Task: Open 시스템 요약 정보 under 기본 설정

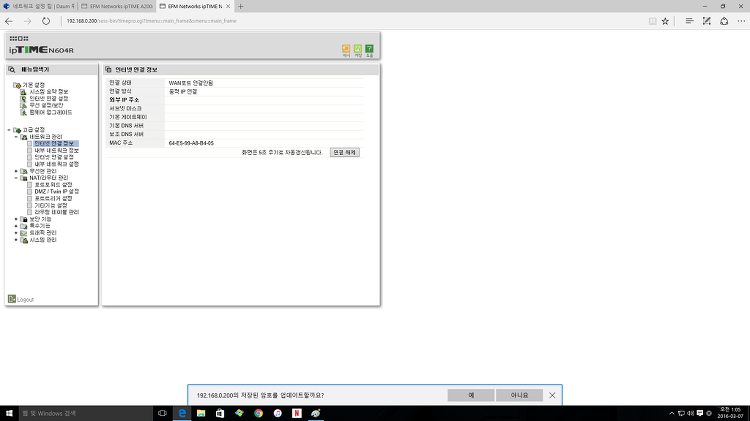Action: (x=49, y=91)
